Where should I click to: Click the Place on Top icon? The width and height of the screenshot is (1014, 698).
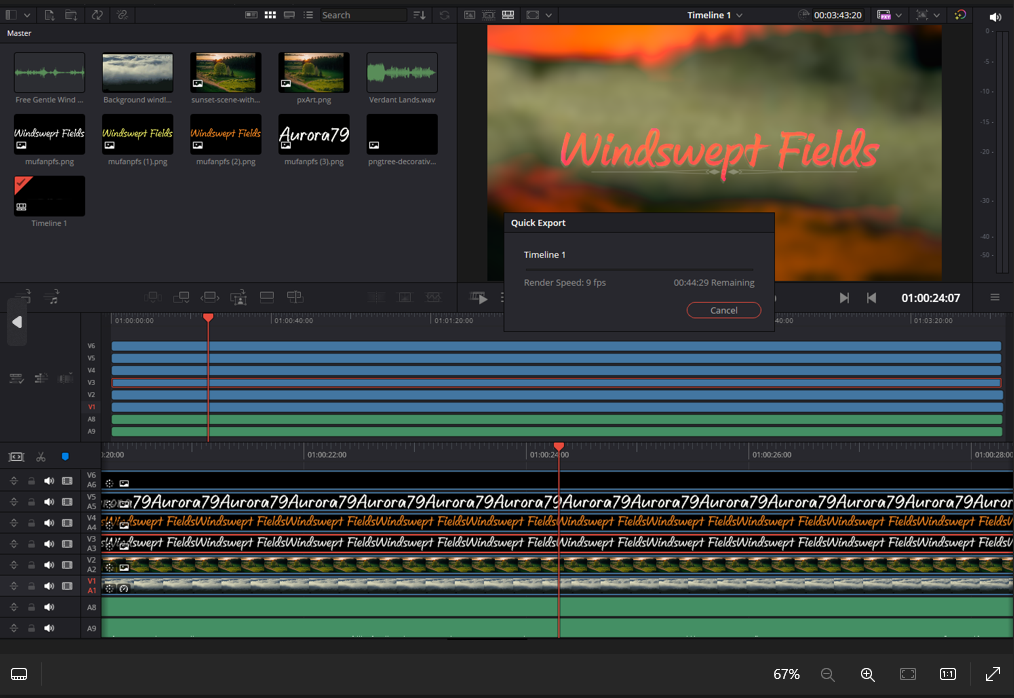266,297
